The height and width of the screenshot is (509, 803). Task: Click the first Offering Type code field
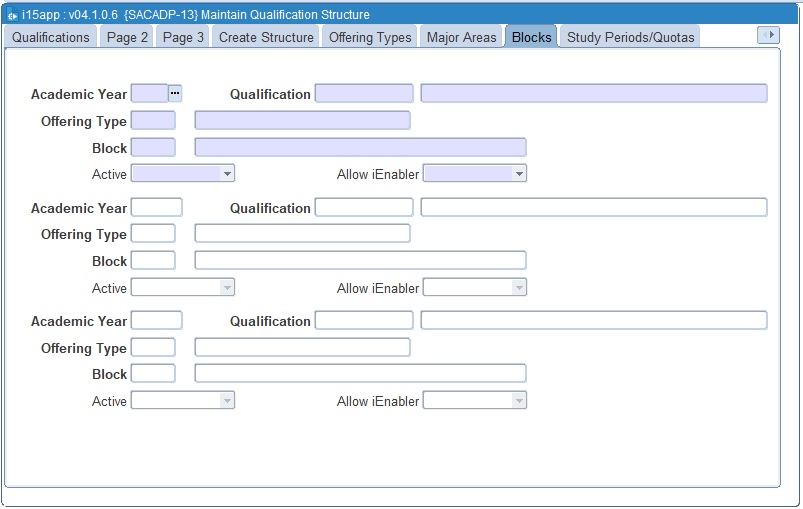coord(153,120)
